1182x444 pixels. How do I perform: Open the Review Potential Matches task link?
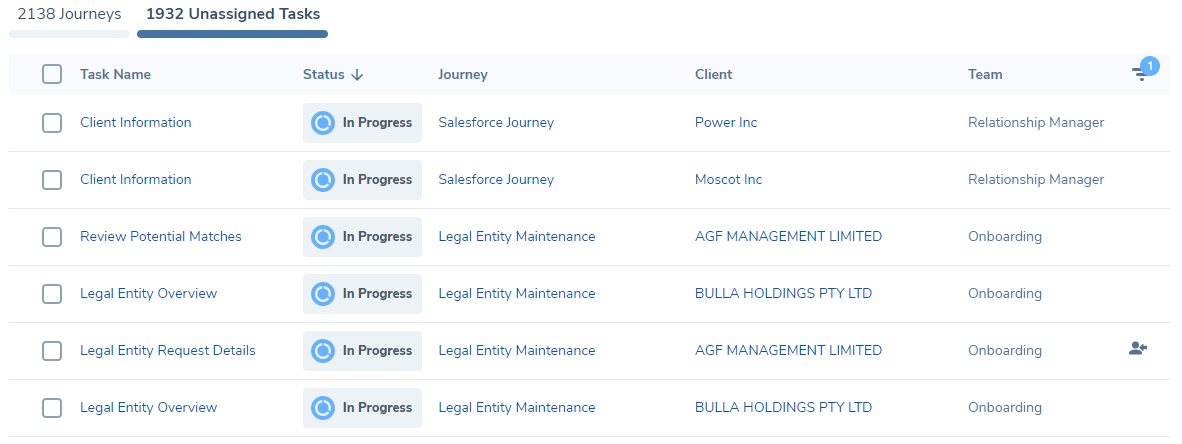(x=161, y=237)
